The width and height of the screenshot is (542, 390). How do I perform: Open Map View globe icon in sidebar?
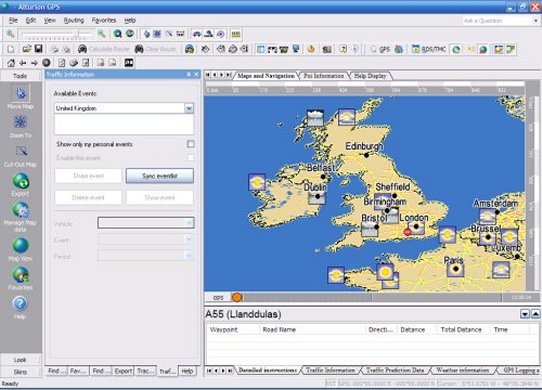pos(21,245)
